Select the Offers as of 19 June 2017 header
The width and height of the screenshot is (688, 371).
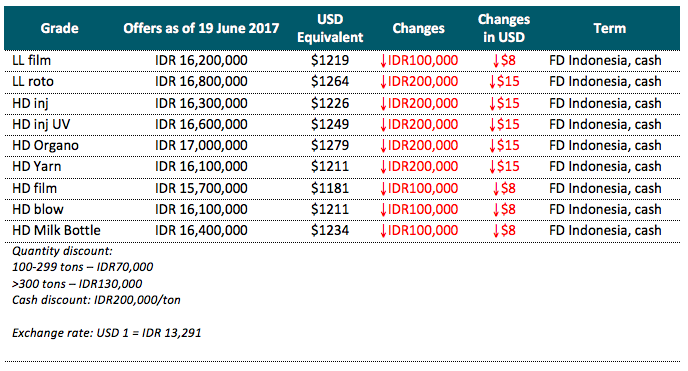point(201,29)
